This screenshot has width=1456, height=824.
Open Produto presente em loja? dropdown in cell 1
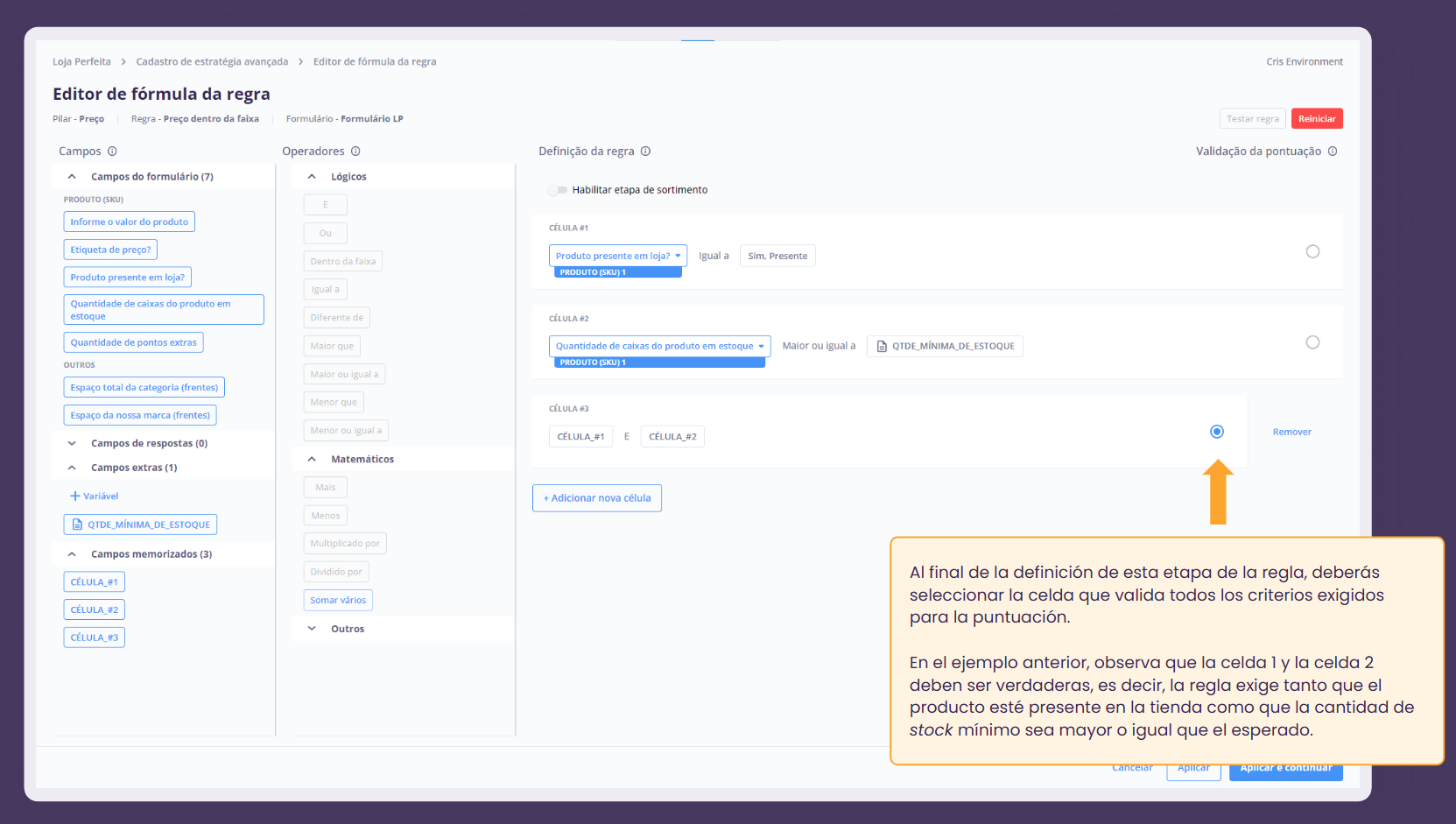point(618,256)
